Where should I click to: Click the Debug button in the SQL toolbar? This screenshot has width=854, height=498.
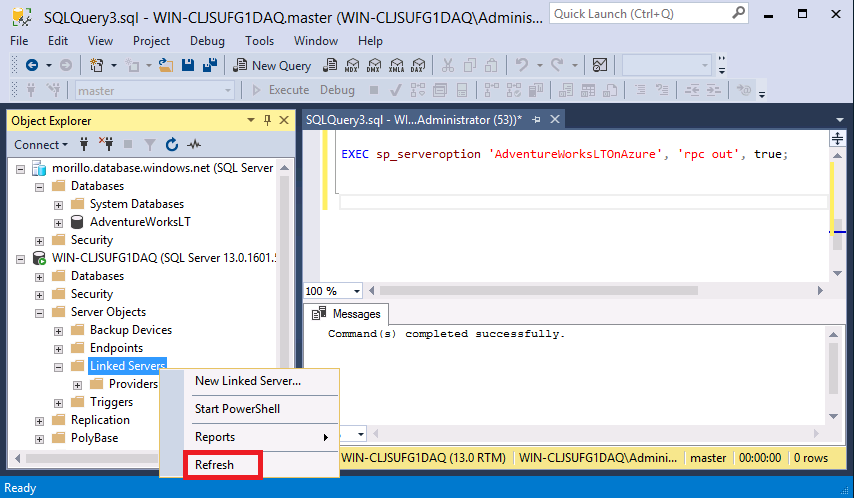pos(337,90)
